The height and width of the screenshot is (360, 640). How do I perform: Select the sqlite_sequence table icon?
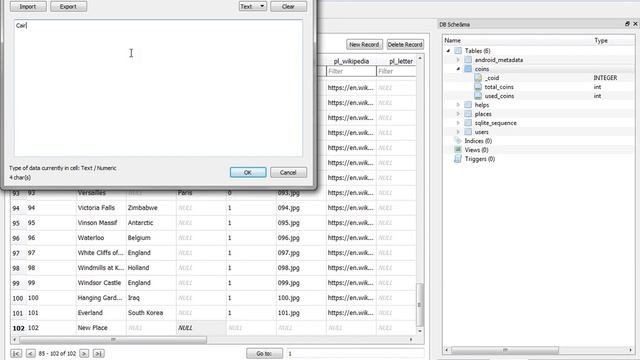[468, 122]
